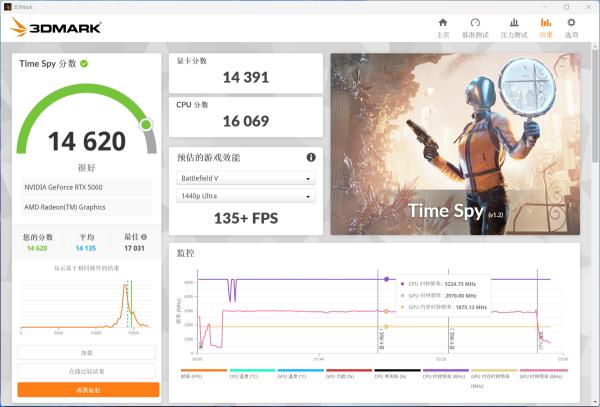Viewport: 600px width, 407px height.
Task: Click the CPU test marker line near chart end
Action: (x=538, y=311)
